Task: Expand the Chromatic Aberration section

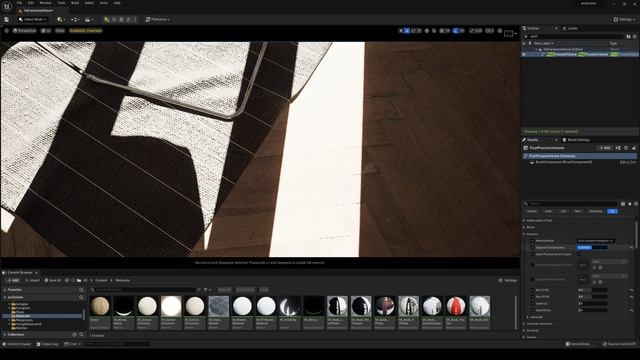Action: [524, 324]
